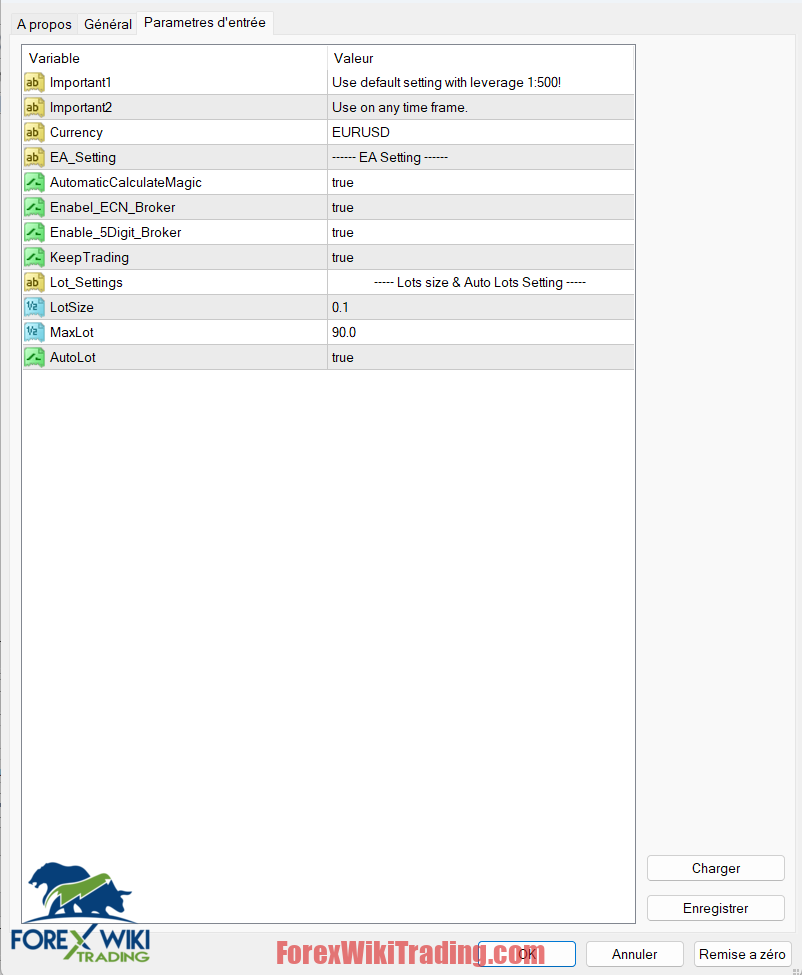Select the AutoLot variable name

pos(73,357)
